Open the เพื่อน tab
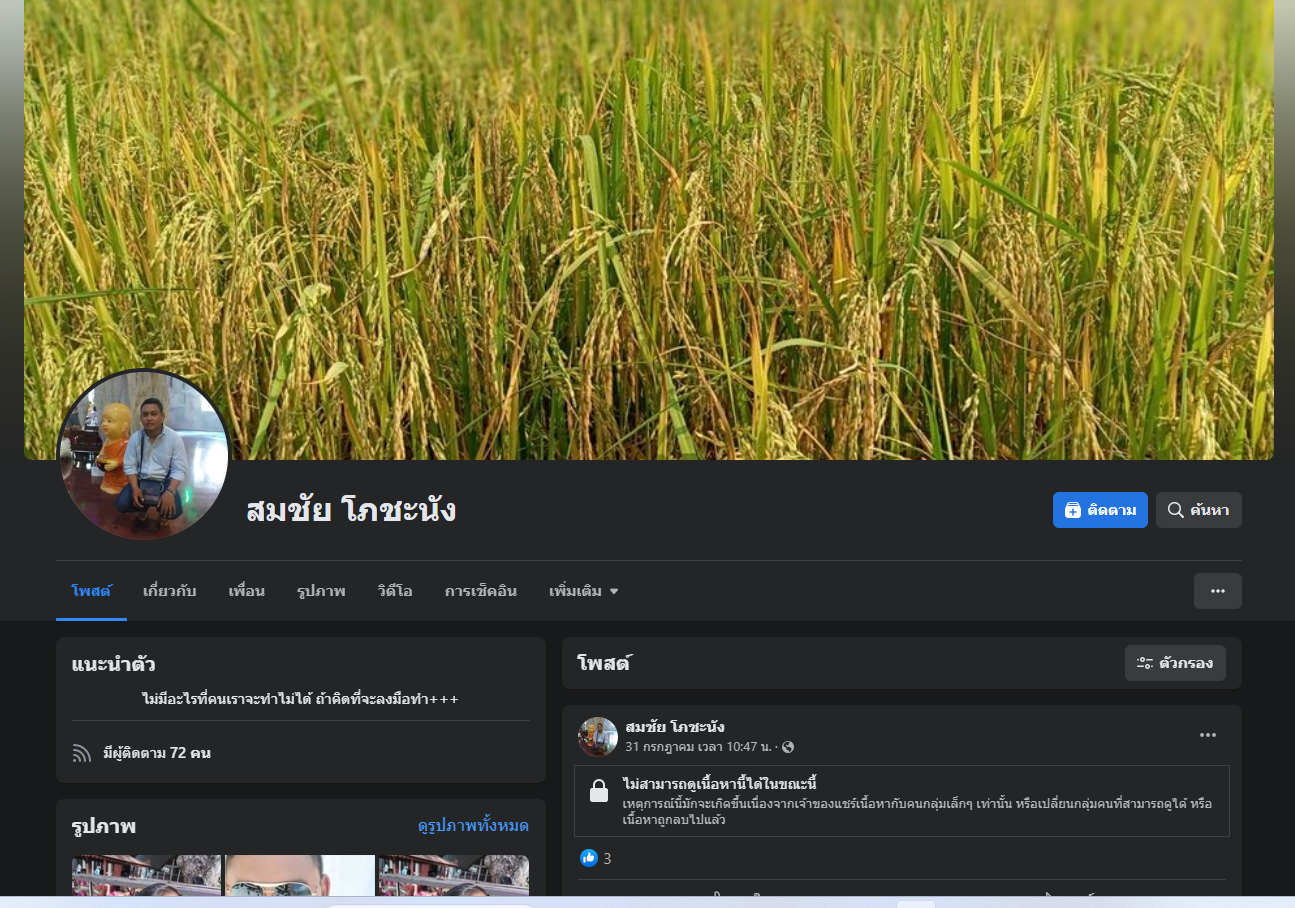Screen dimensions: 1295x908 click(246, 591)
